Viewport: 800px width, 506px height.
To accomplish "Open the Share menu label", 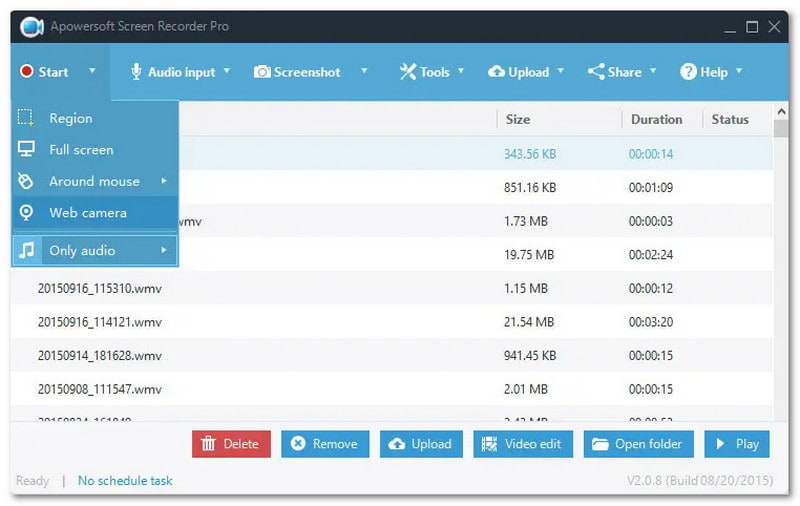I will point(624,72).
